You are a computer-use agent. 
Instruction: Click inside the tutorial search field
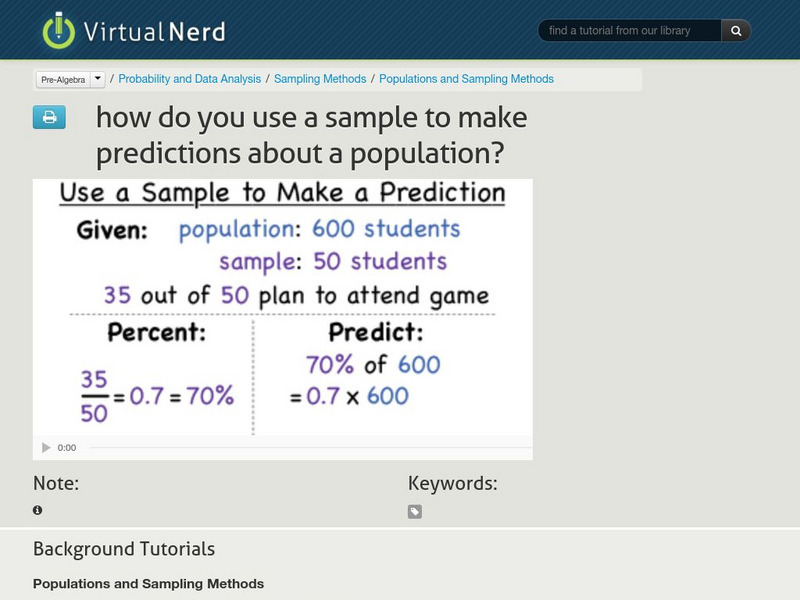[x=630, y=30]
